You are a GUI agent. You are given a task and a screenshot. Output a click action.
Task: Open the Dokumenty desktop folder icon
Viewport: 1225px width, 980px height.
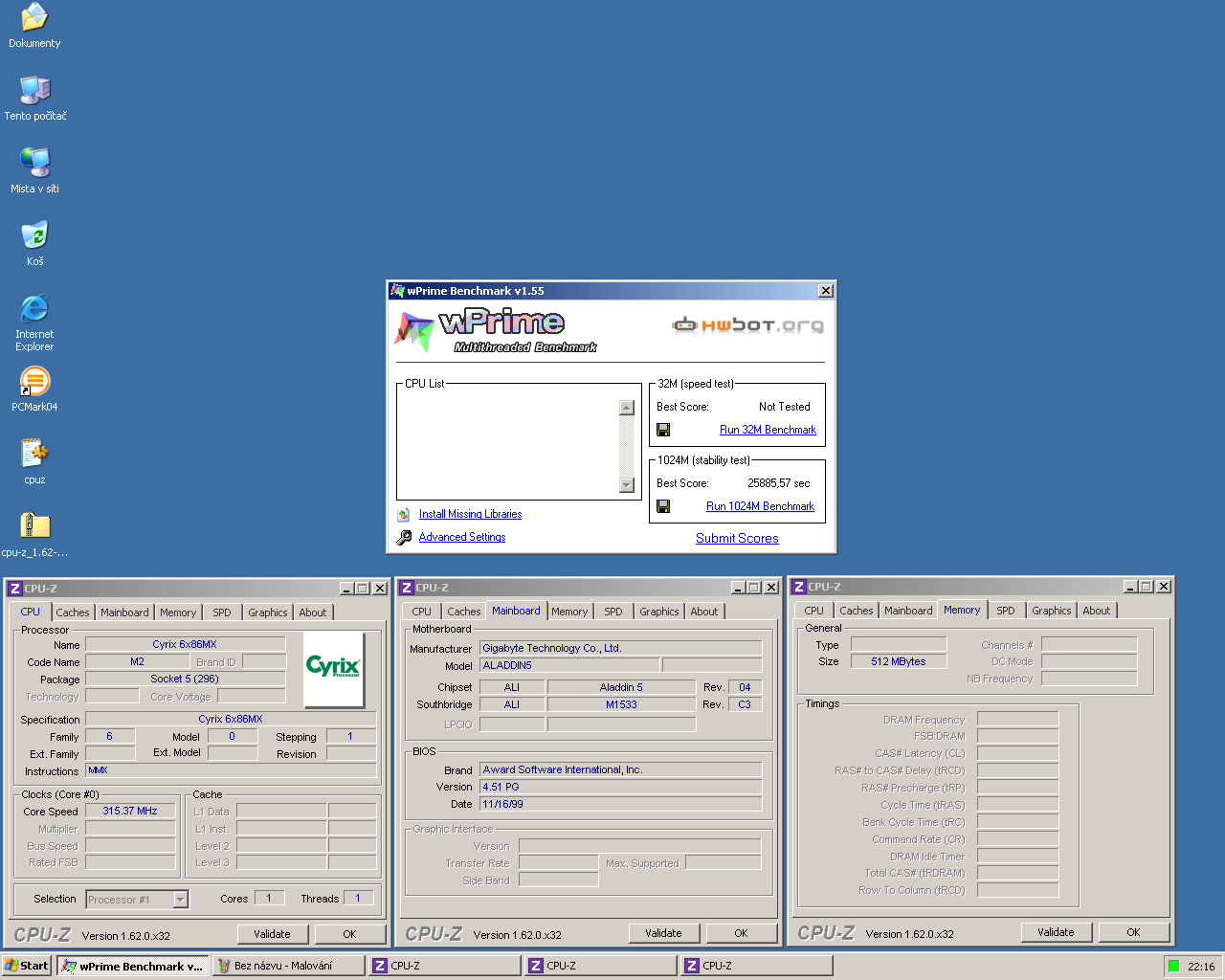34,17
